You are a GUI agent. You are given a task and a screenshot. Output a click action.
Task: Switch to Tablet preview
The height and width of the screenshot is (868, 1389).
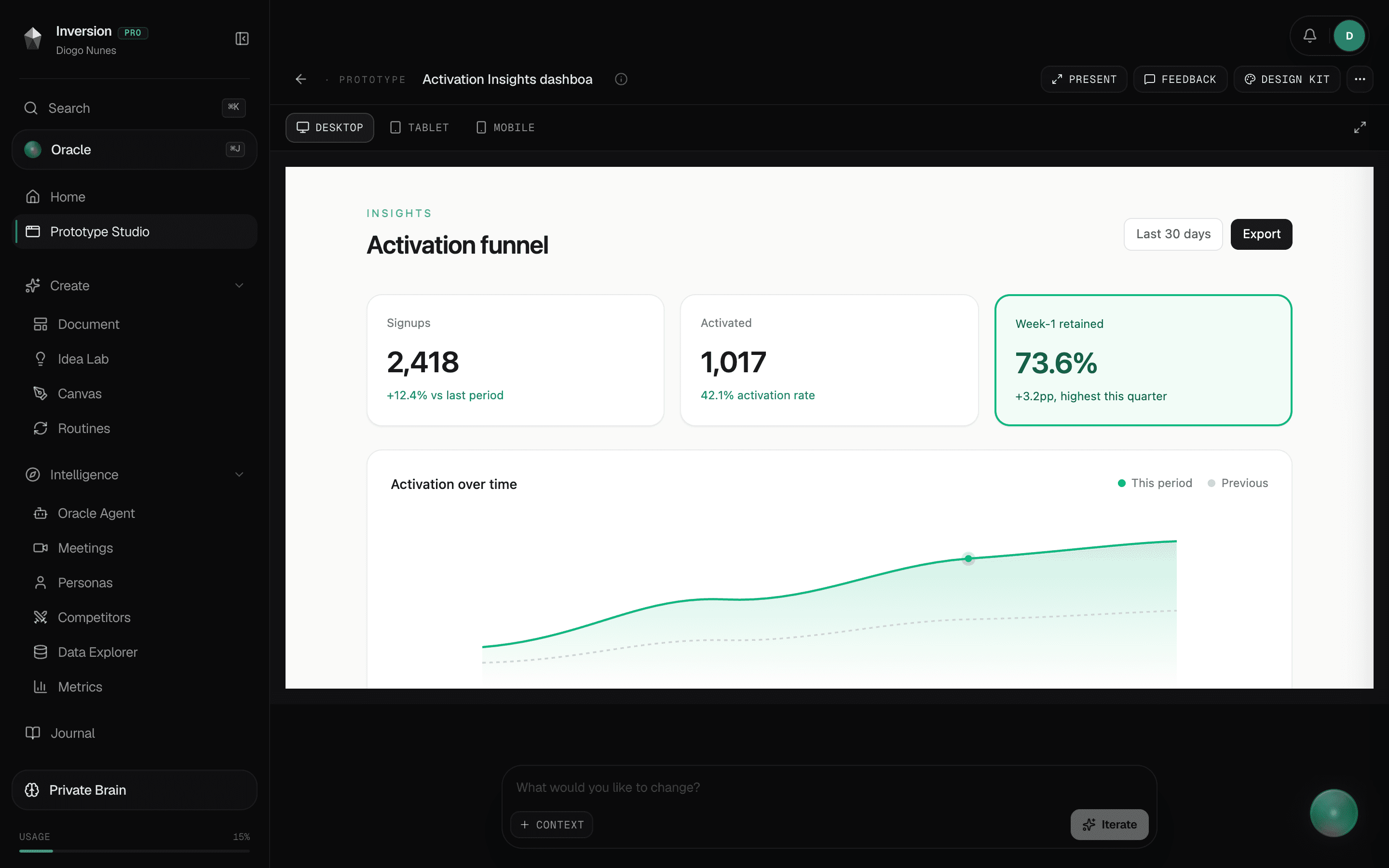[x=420, y=127]
